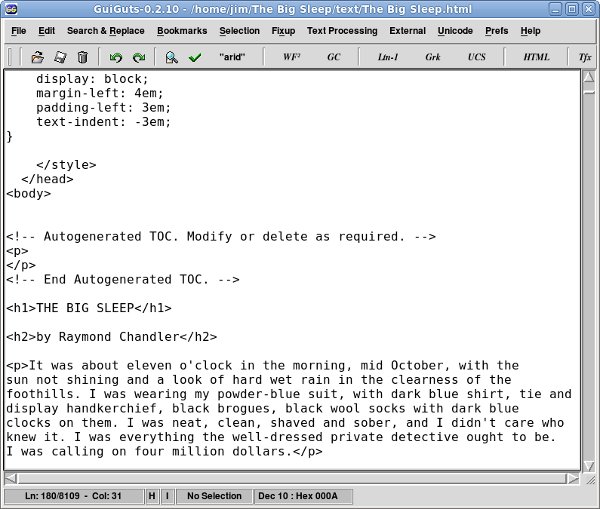The width and height of the screenshot is (600, 509).
Task: Click the Ltn-1 Latin-1 toolbar button
Action: tap(388, 57)
